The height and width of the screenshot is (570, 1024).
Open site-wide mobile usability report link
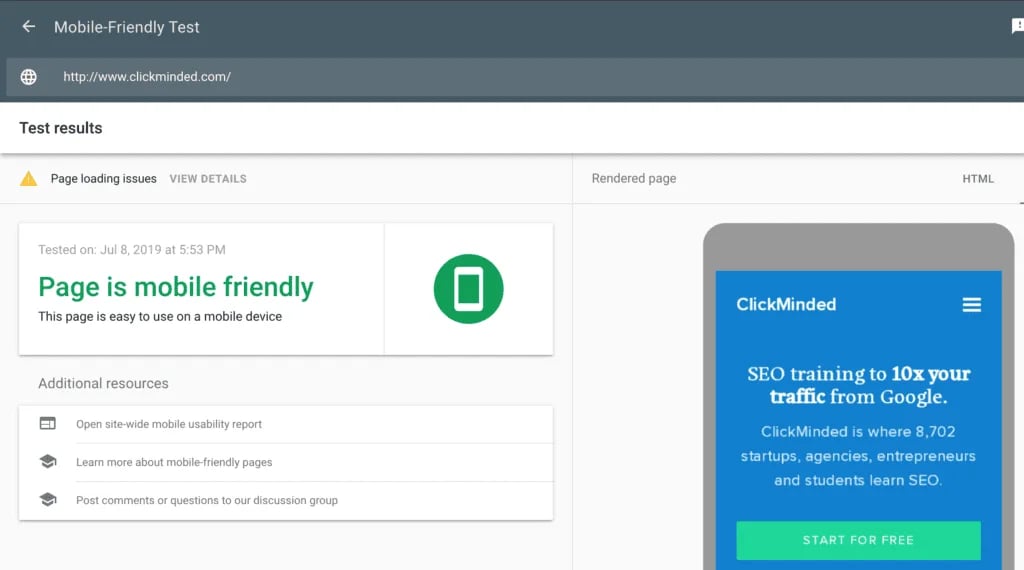click(x=169, y=424)
